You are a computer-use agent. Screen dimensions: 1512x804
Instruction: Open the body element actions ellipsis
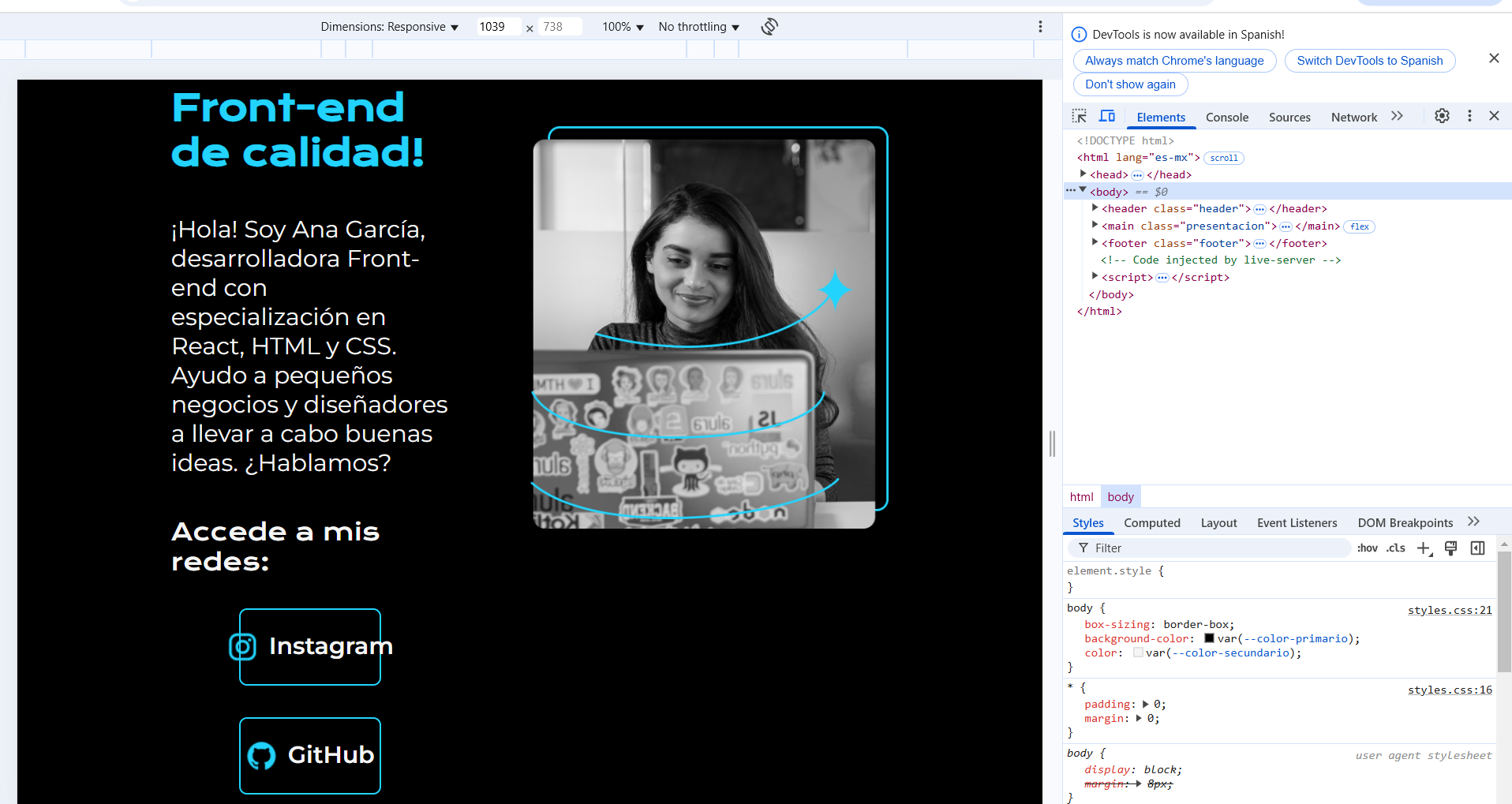pyautogui.click(x=1071, y=190)
